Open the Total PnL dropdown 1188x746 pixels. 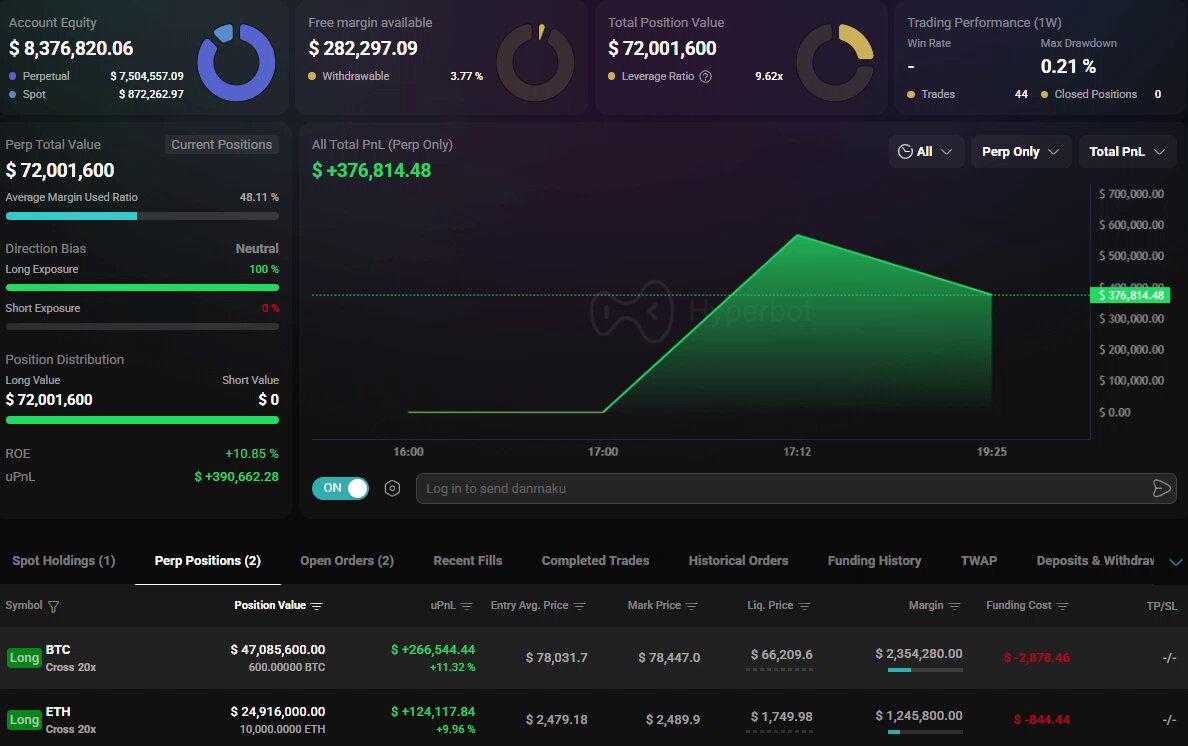[1127, 151]
